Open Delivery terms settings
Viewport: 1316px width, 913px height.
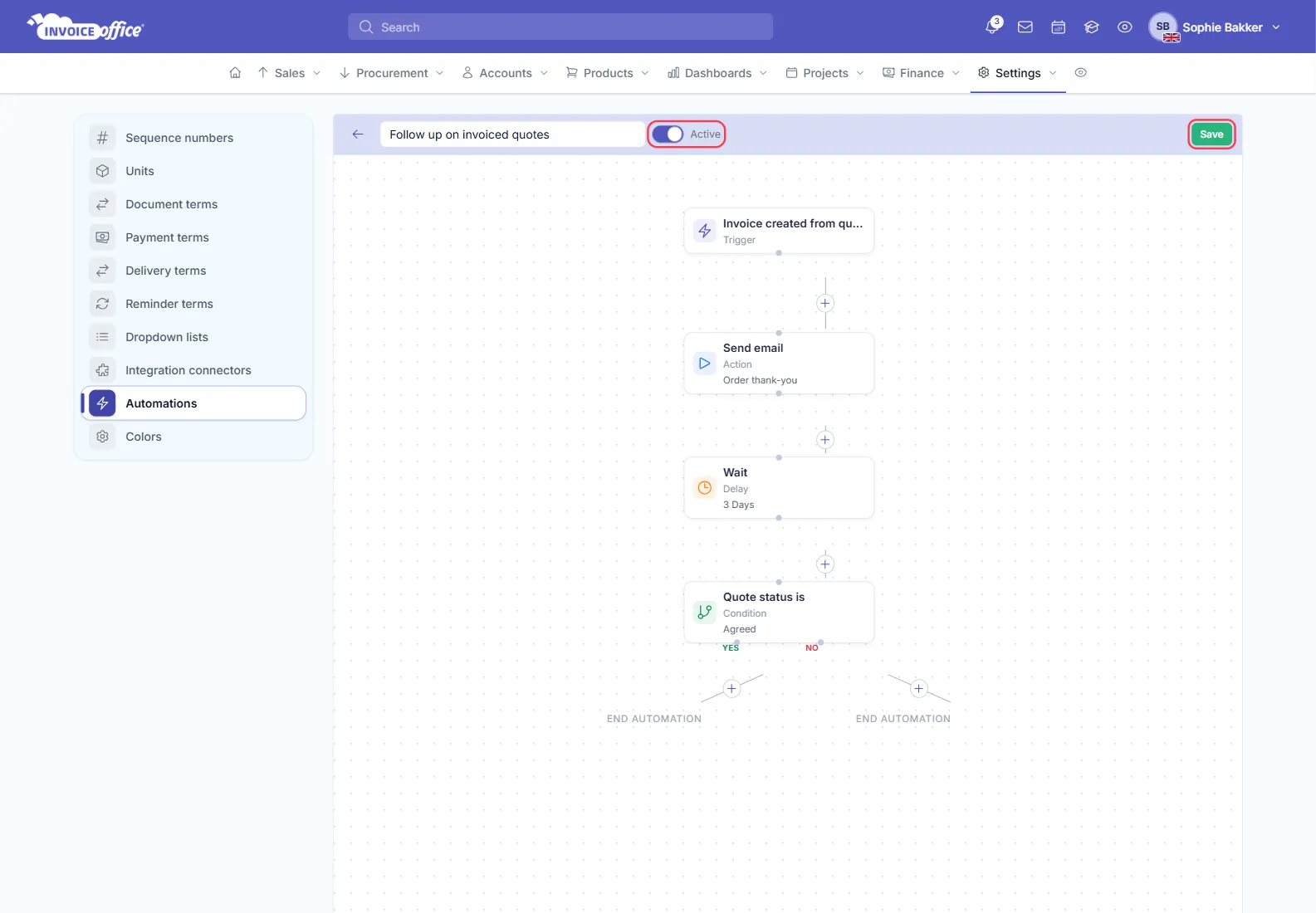pos(193,271)
